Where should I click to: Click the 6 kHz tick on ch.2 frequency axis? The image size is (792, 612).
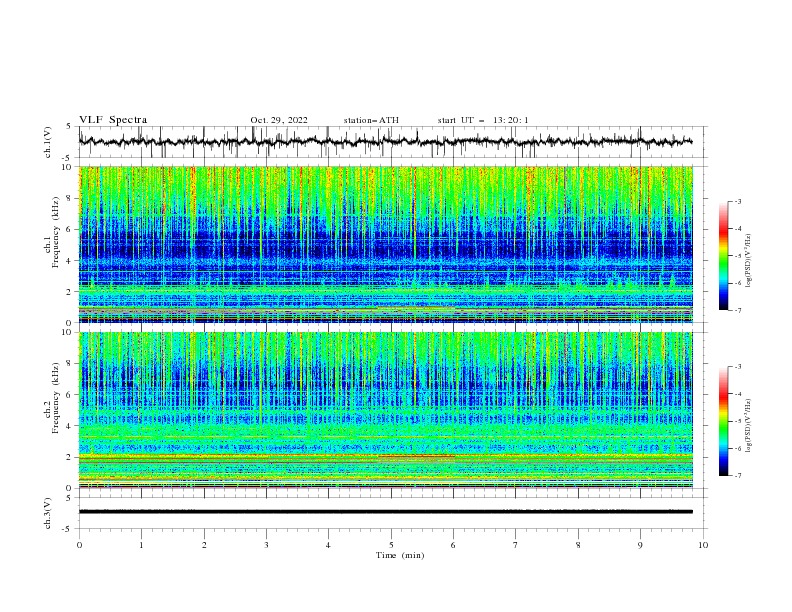pos(70,394)
